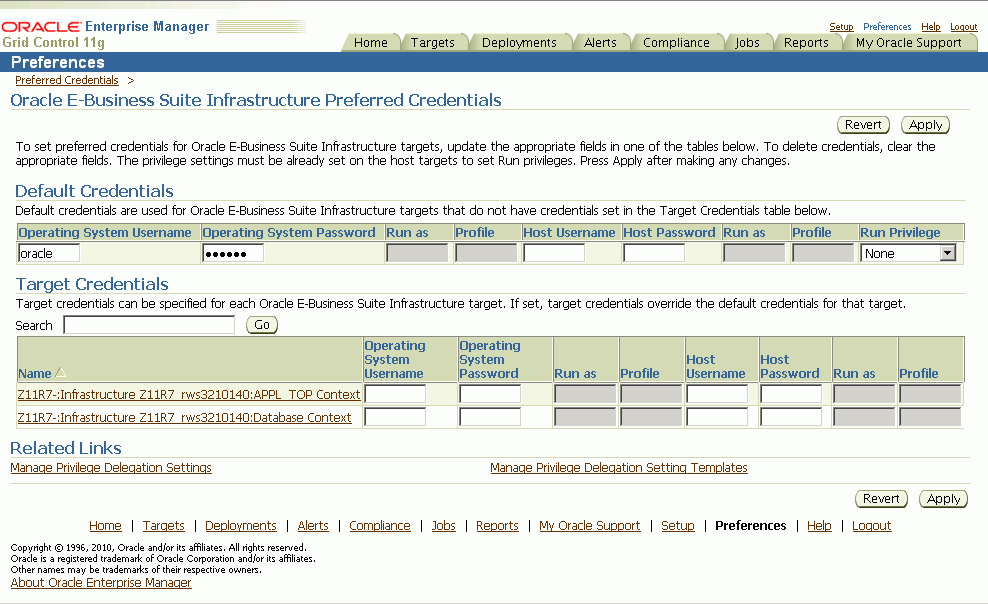Click Host Username field for APPL_TOP Context
This screenshot has width=988, height=604.
point(717,394)
